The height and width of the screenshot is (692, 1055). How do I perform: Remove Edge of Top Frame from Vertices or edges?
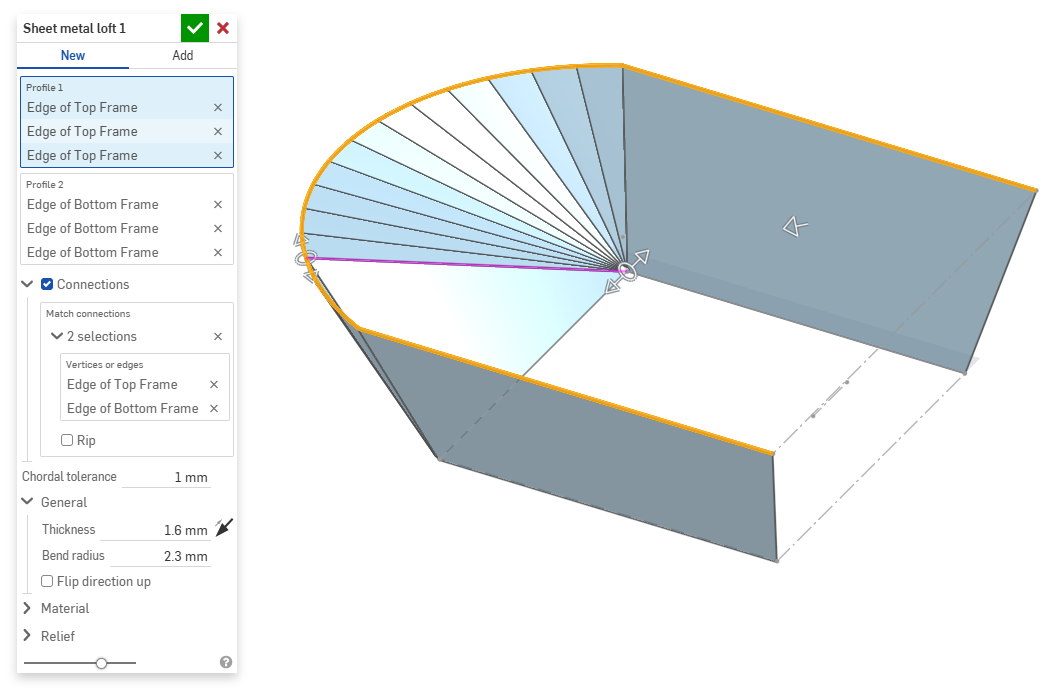(213, 385)
